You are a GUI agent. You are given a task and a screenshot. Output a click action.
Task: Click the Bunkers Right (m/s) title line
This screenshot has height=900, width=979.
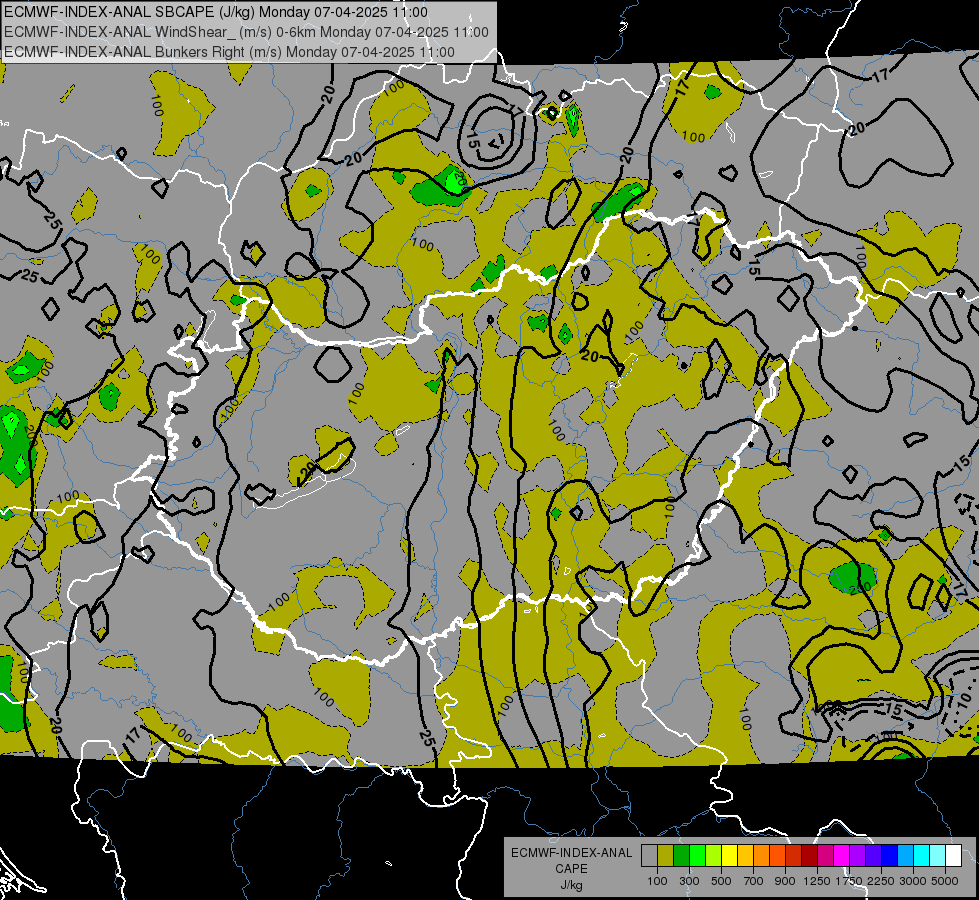tap(229, 52)
